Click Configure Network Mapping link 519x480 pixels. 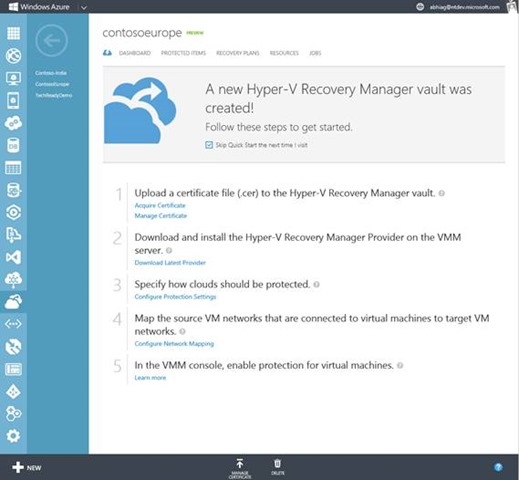(174, 344)
